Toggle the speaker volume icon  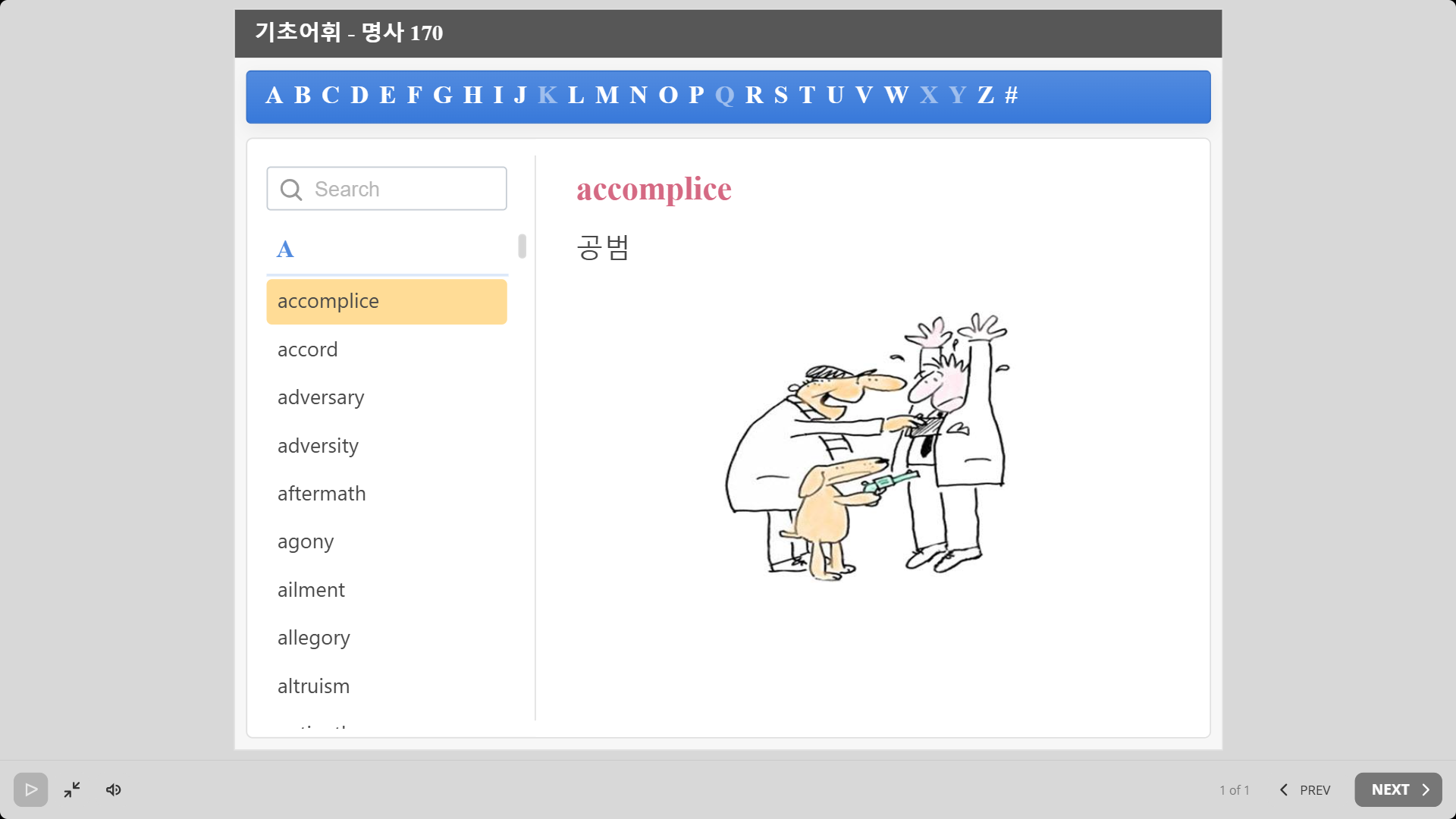point(114,789)
